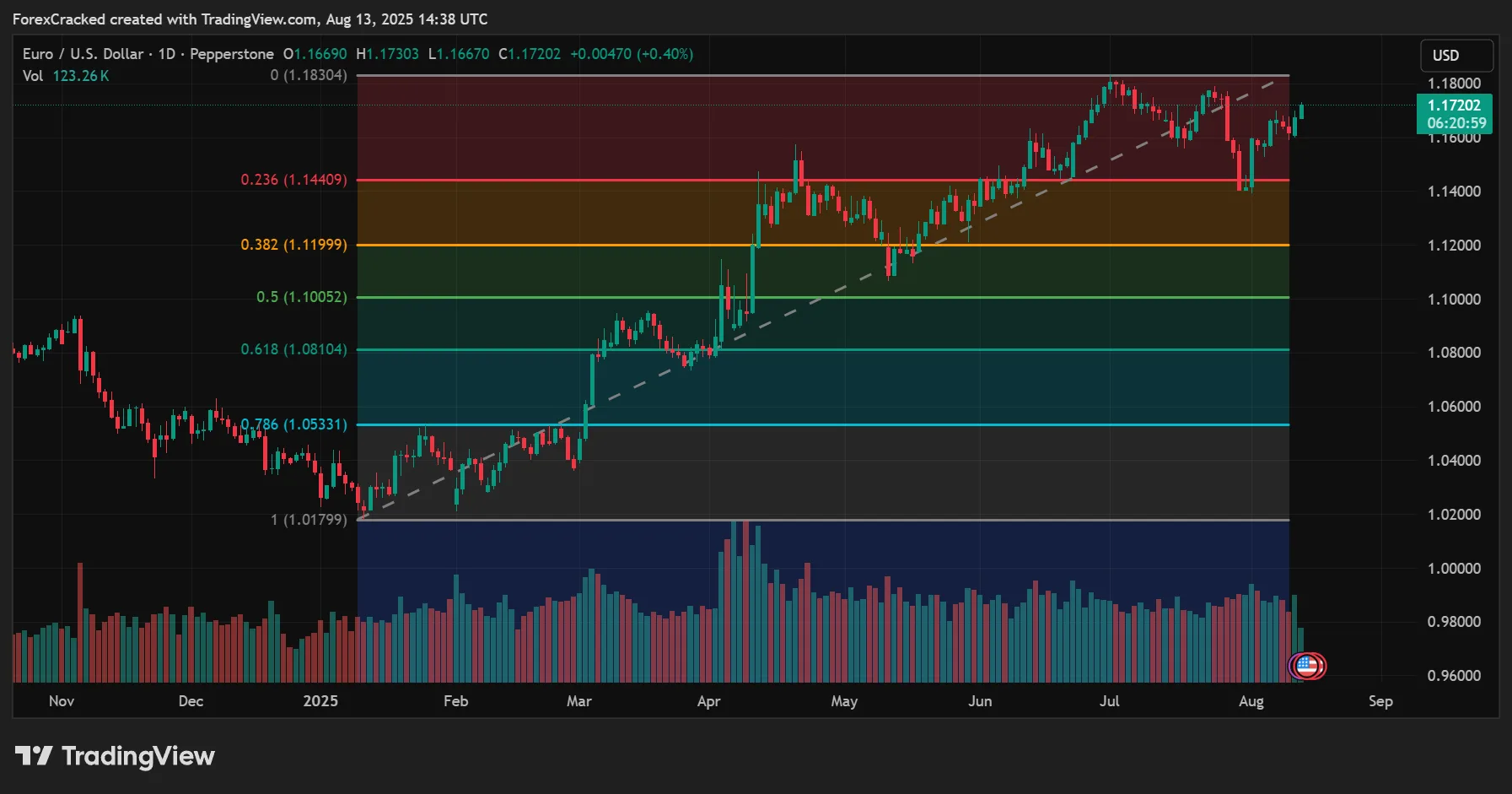Select the Pepperstone broker label
Image resolution: width=1512 pixels, height=794 pixels.
point(231,53)
